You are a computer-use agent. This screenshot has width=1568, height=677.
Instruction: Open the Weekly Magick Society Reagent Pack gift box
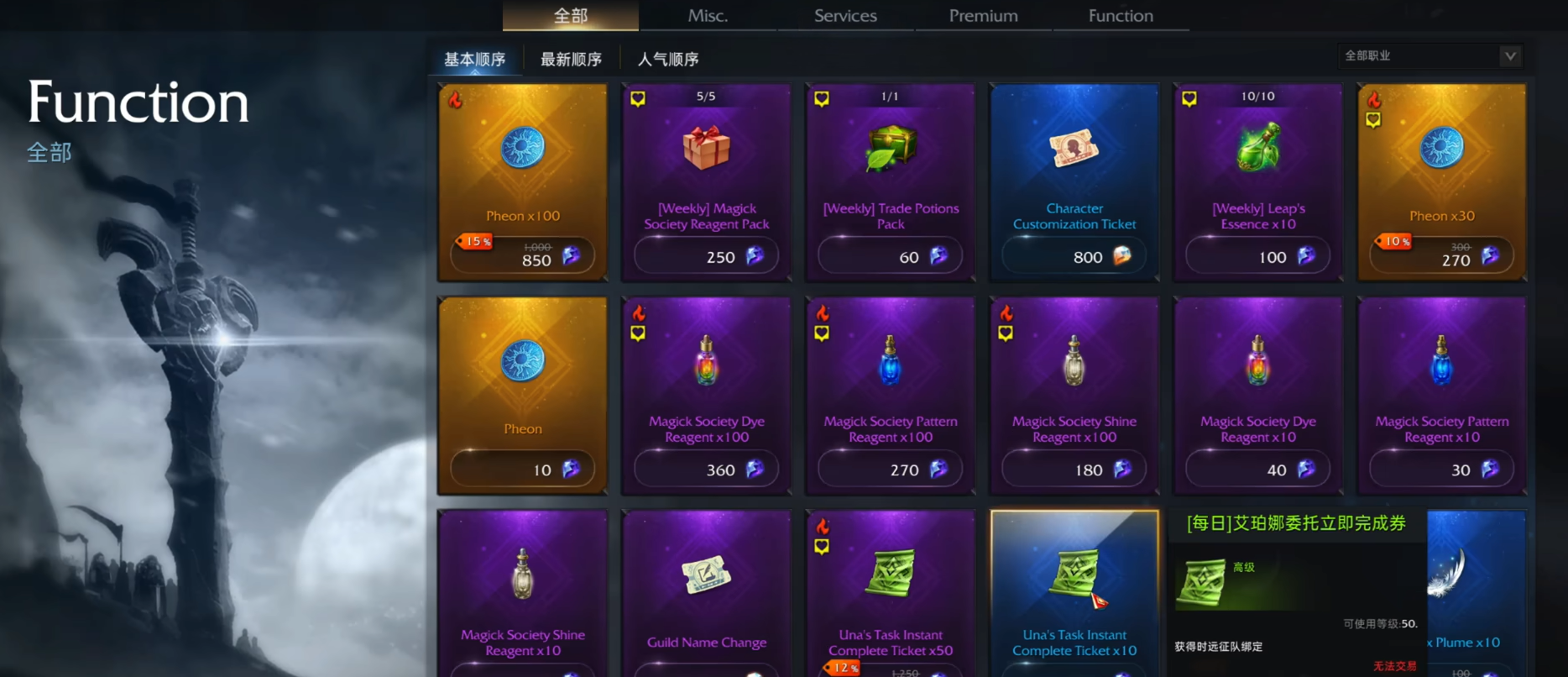pos(706,148)
